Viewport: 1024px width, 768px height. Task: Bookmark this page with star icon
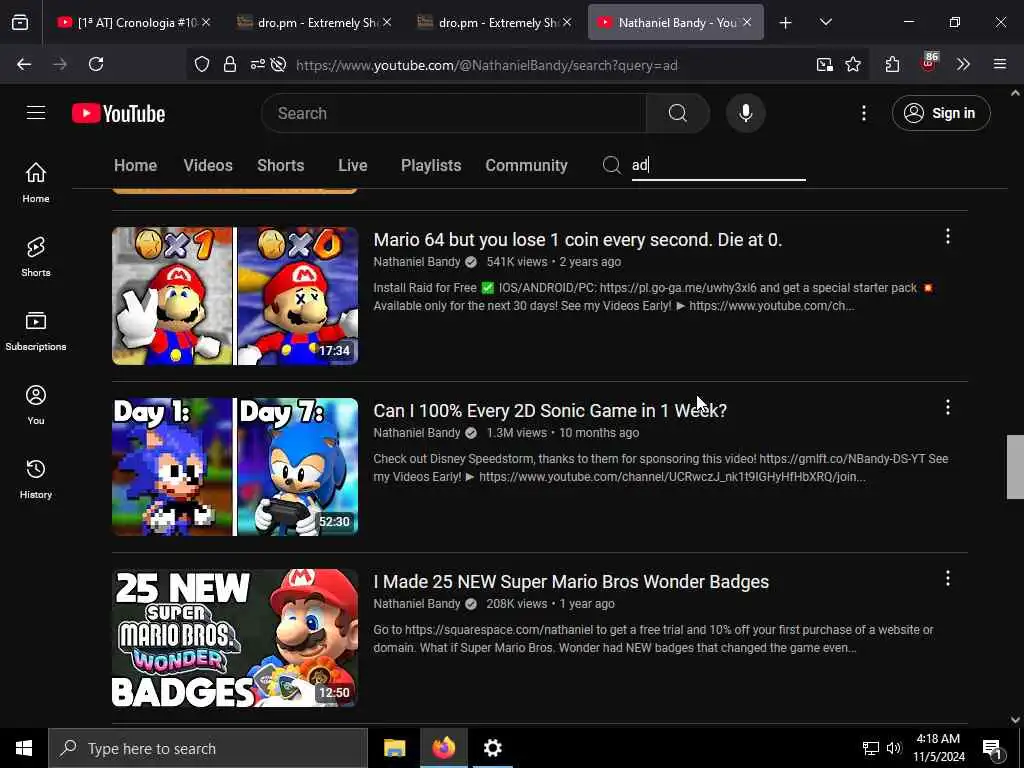tap(852, 64)
